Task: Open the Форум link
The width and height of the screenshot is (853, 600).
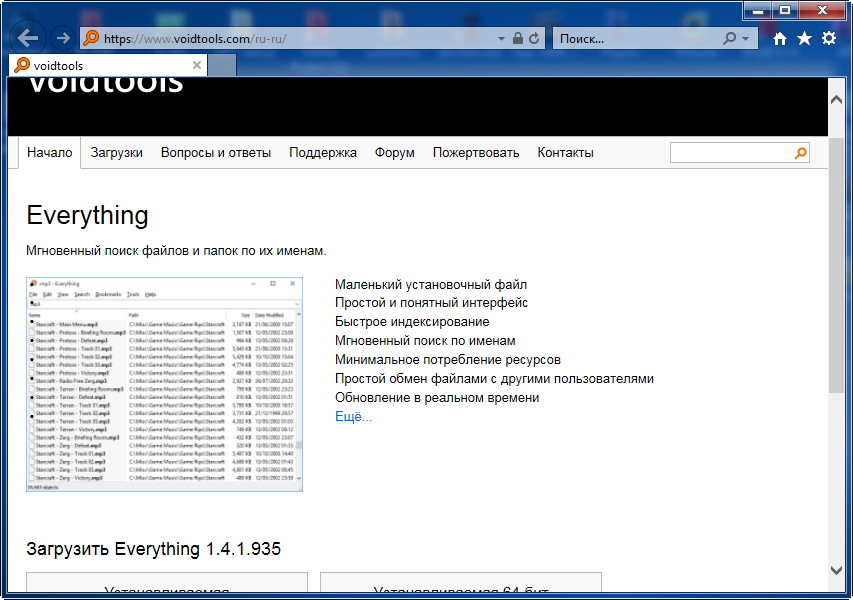Action: pyautogui.click(x=394, y=153)
